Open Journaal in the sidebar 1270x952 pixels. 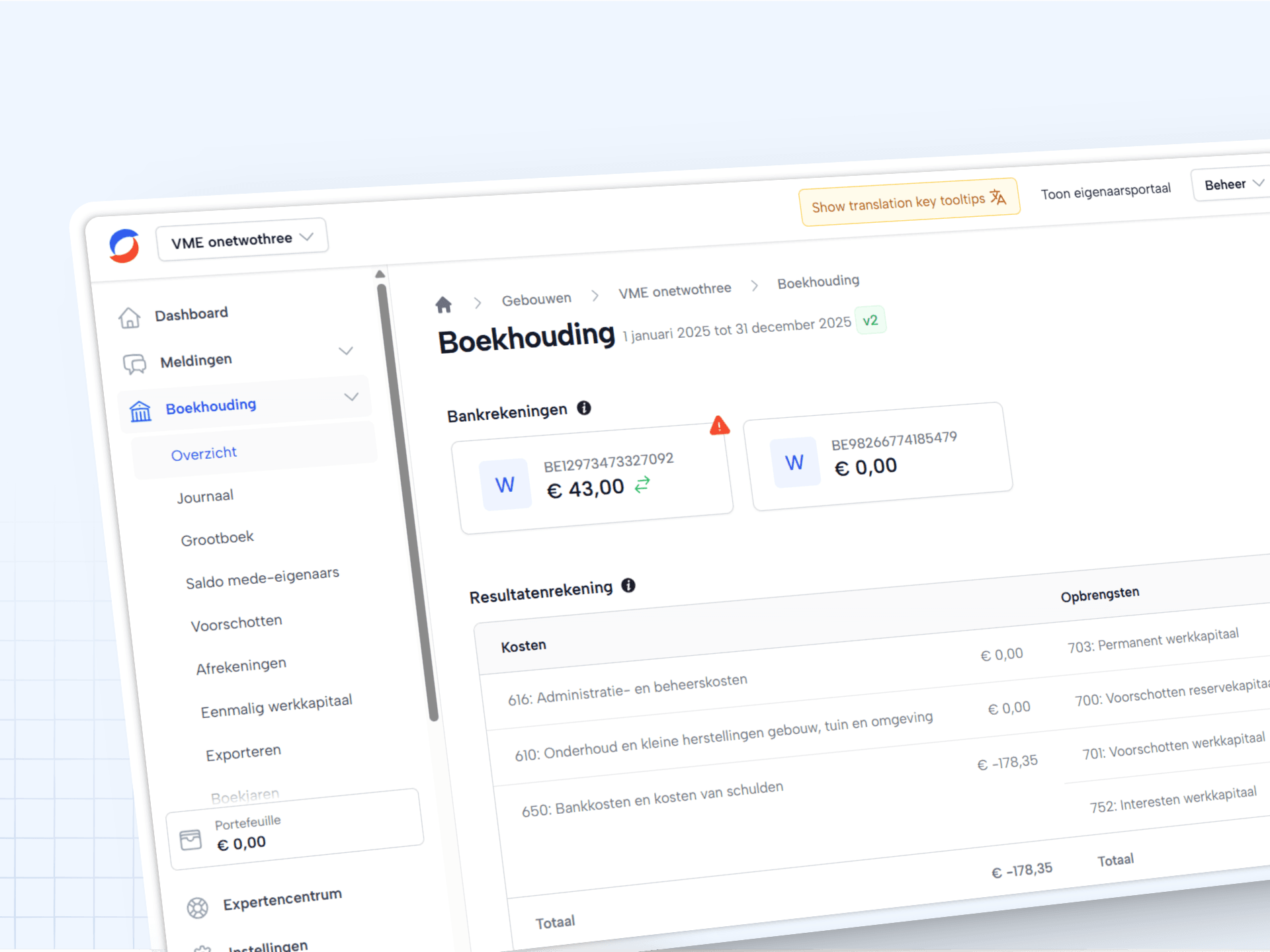click(x=205, y=496)
